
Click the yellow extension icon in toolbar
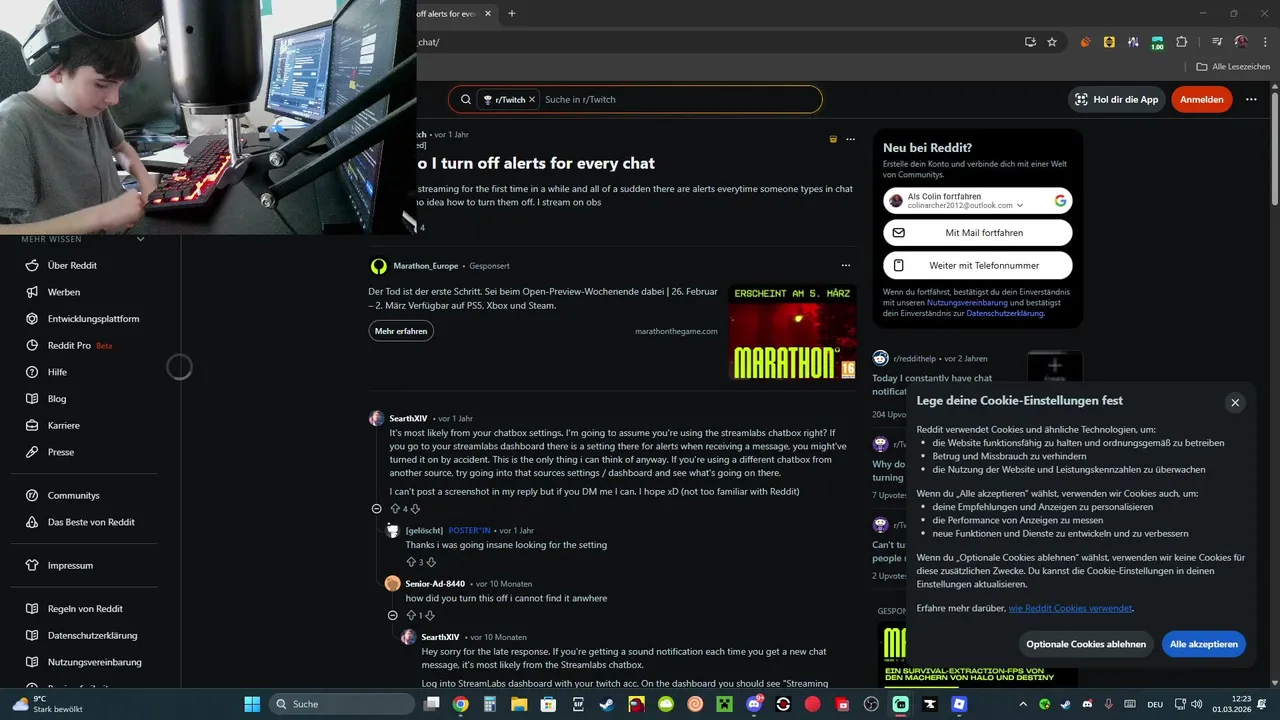[x=1109, y=42]
